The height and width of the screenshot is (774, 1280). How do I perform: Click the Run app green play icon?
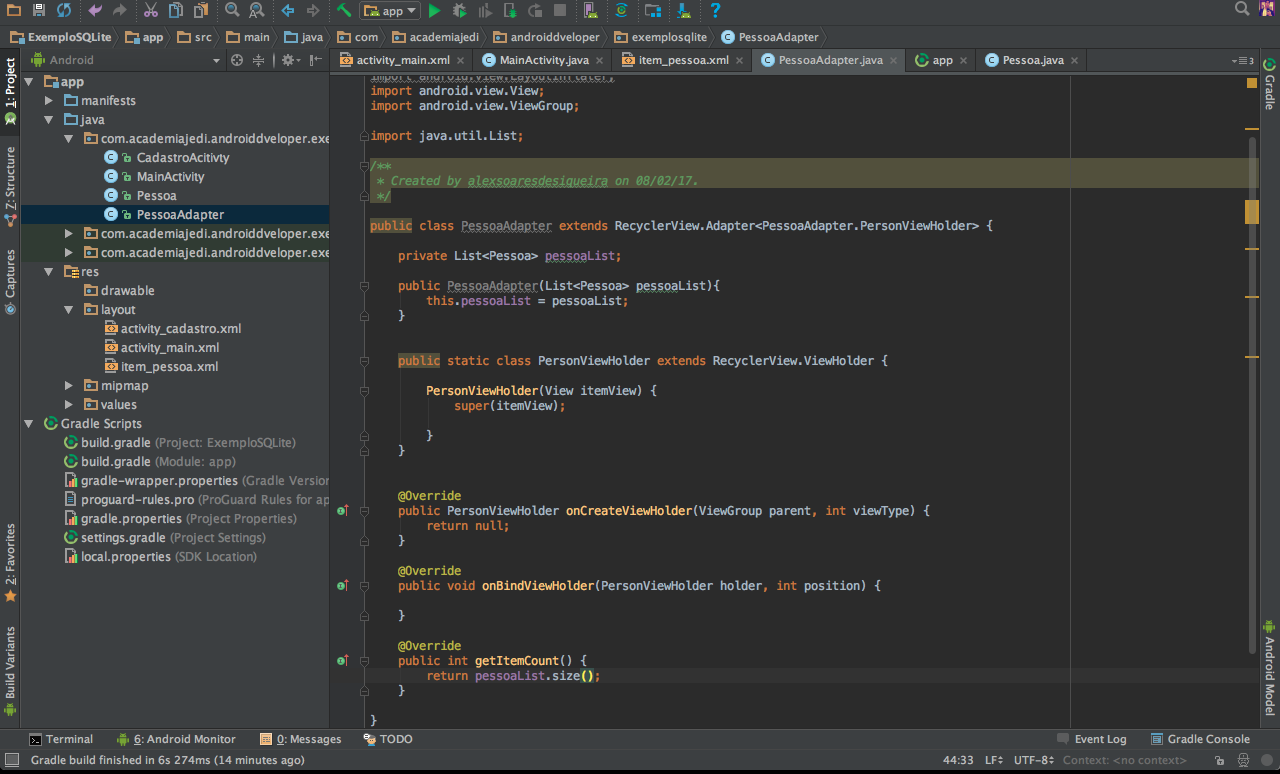click(434, 11)
